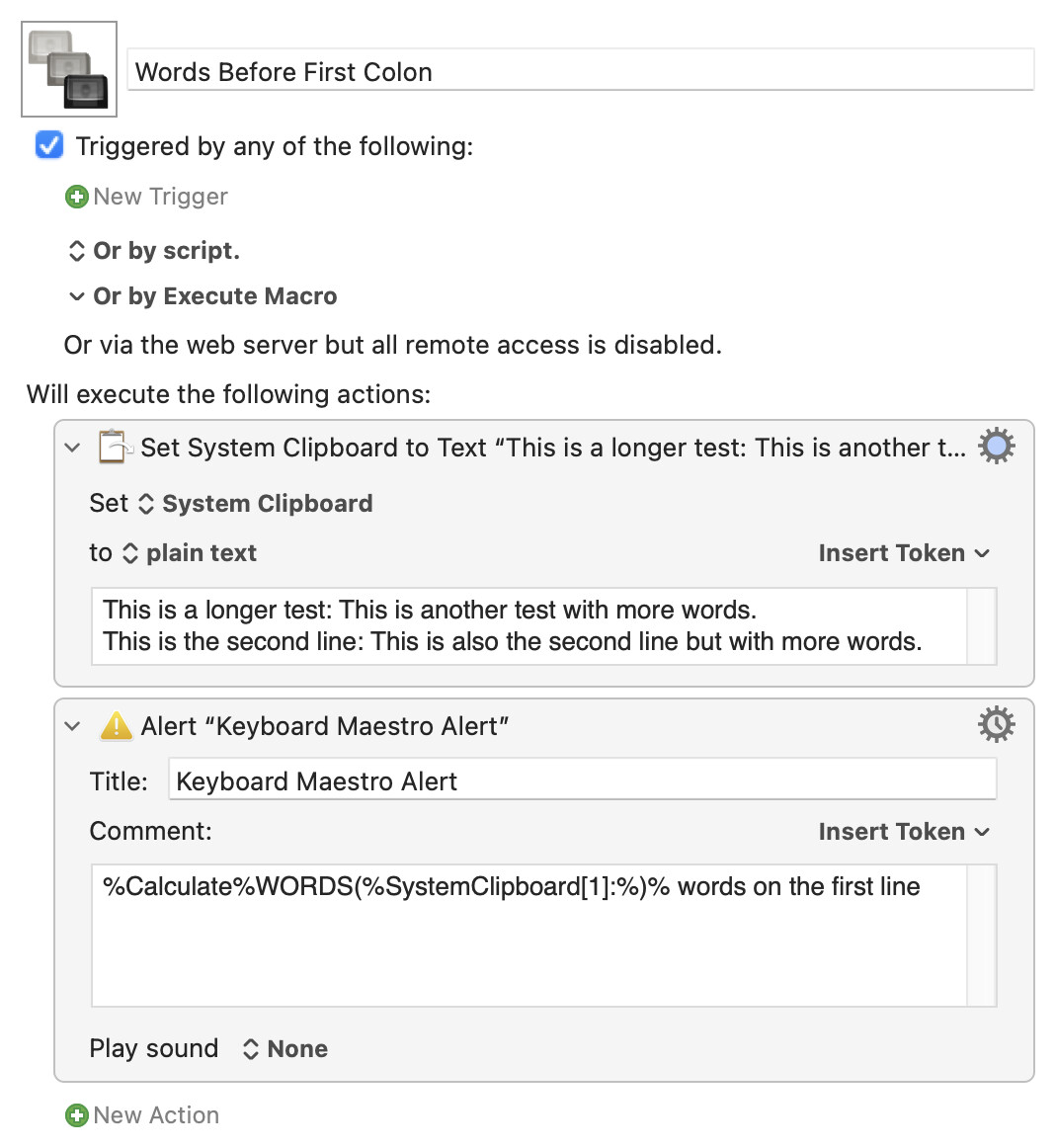Open the Insert Token dropdown for plain text

click(x=903, y=553)
